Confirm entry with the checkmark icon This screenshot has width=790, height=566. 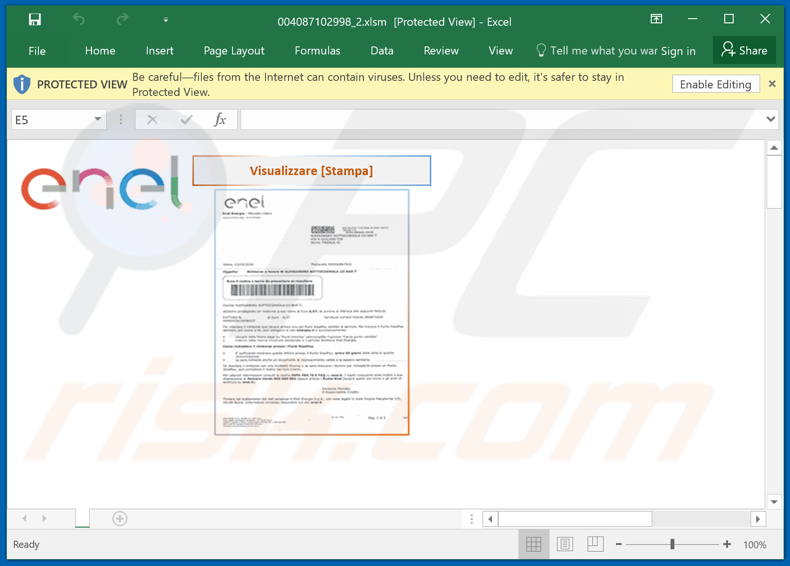click(186, 120)
